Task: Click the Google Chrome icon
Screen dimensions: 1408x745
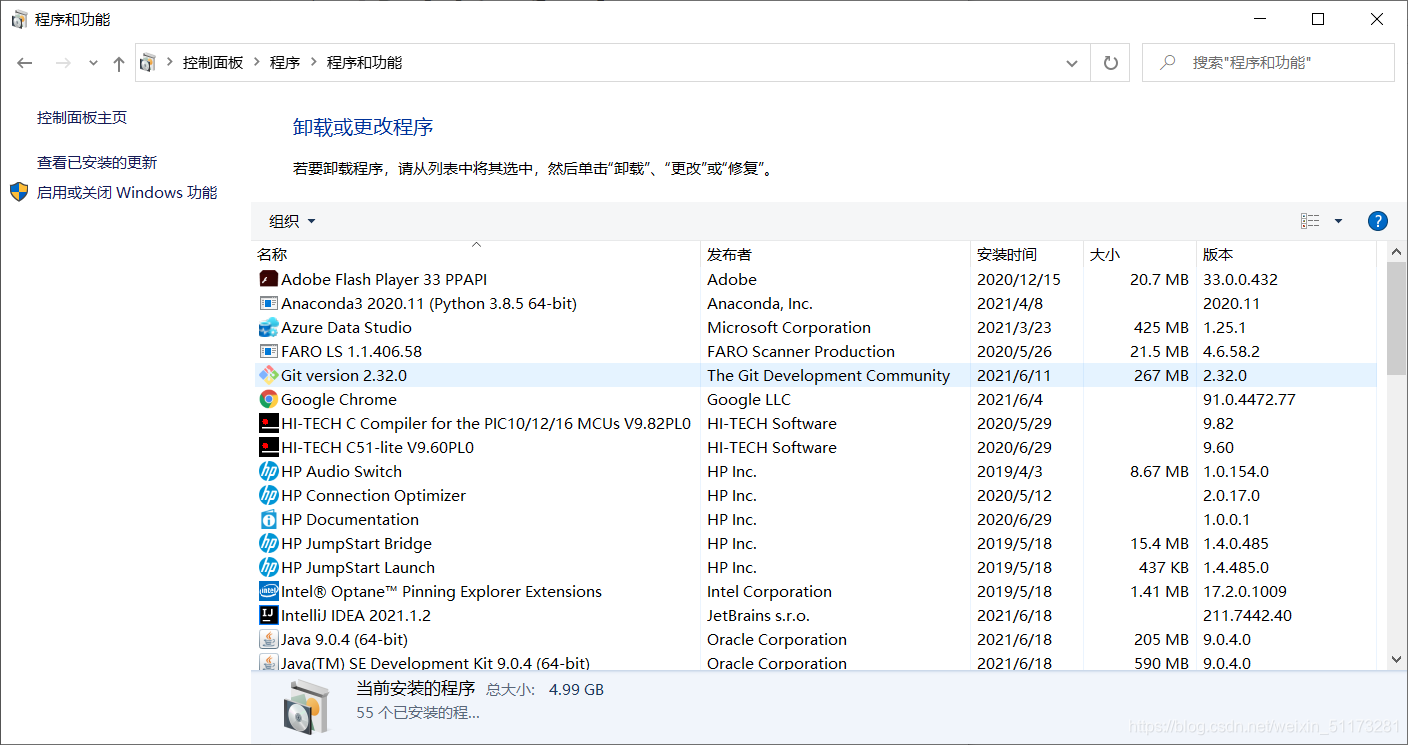Action: click(x=268, y=399)
